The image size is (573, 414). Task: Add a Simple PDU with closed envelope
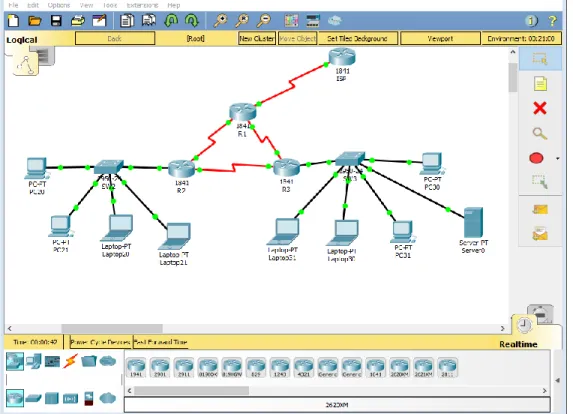pos(540,209)
